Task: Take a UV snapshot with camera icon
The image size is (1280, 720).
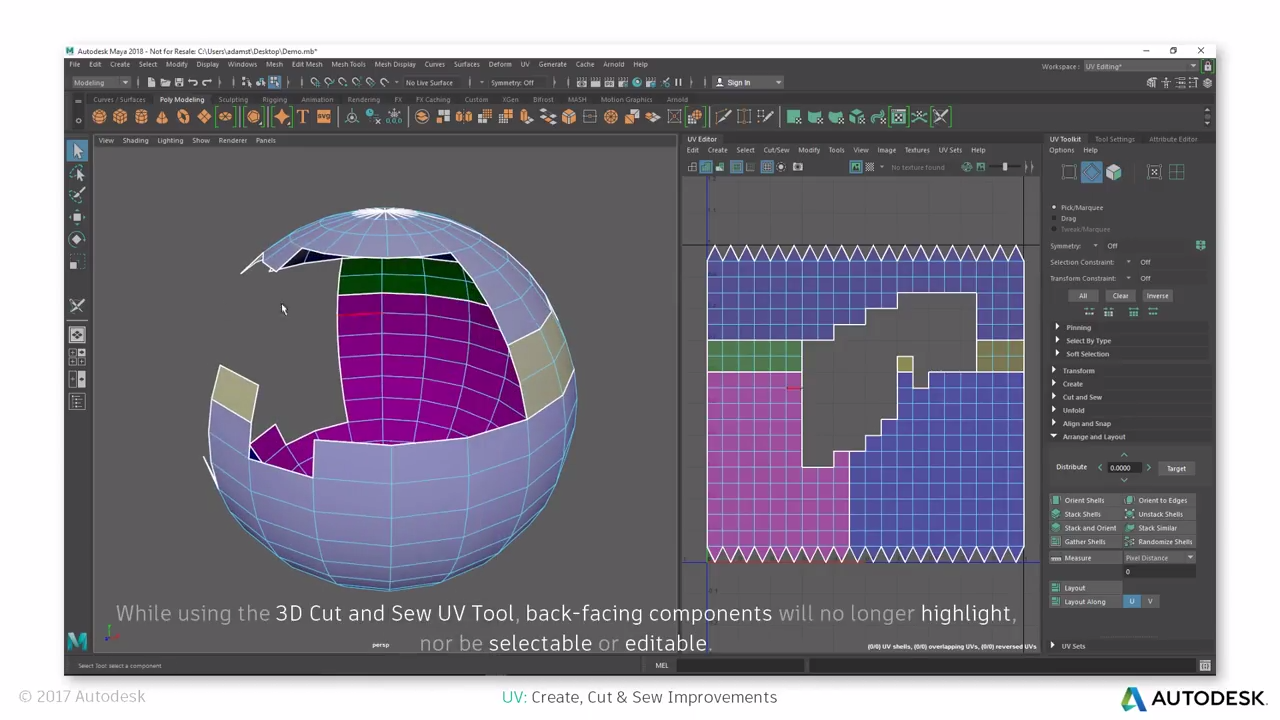Action: pos(798,167)
